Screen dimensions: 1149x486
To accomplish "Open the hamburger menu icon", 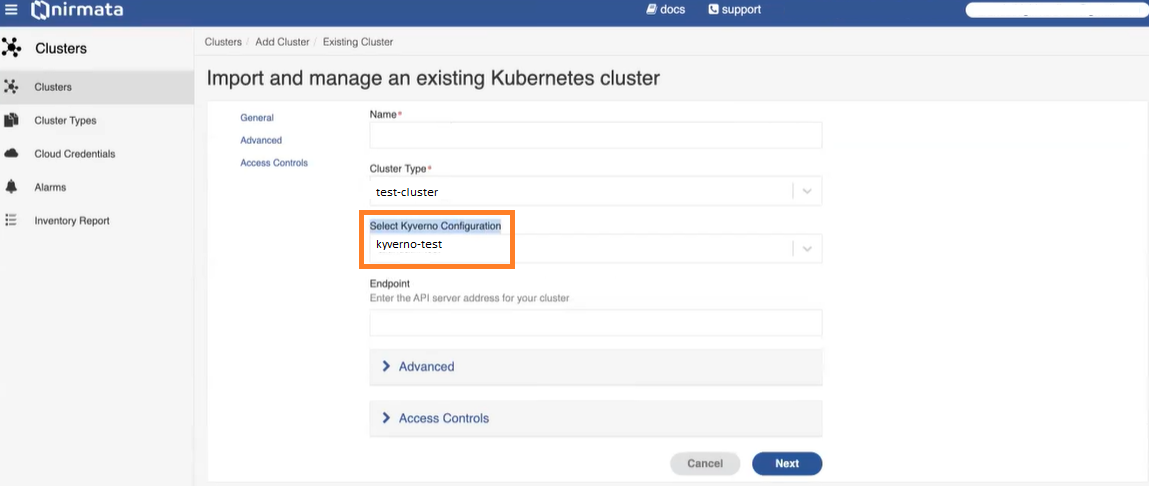I will (11, 10).
